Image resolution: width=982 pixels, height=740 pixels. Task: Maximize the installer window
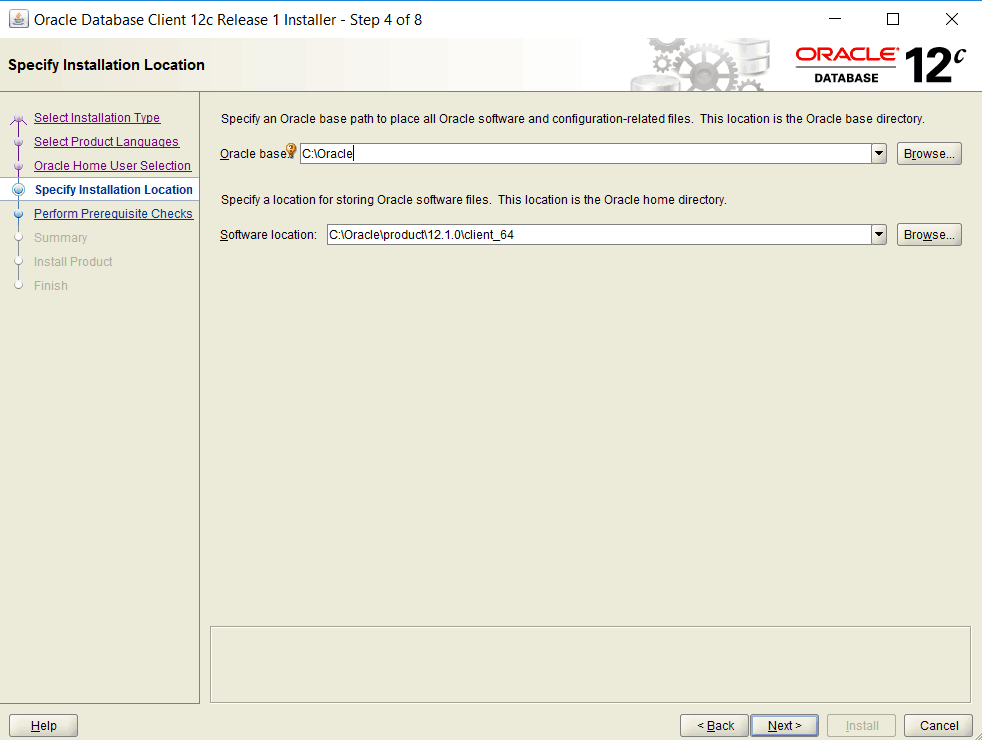coord(893,19)
